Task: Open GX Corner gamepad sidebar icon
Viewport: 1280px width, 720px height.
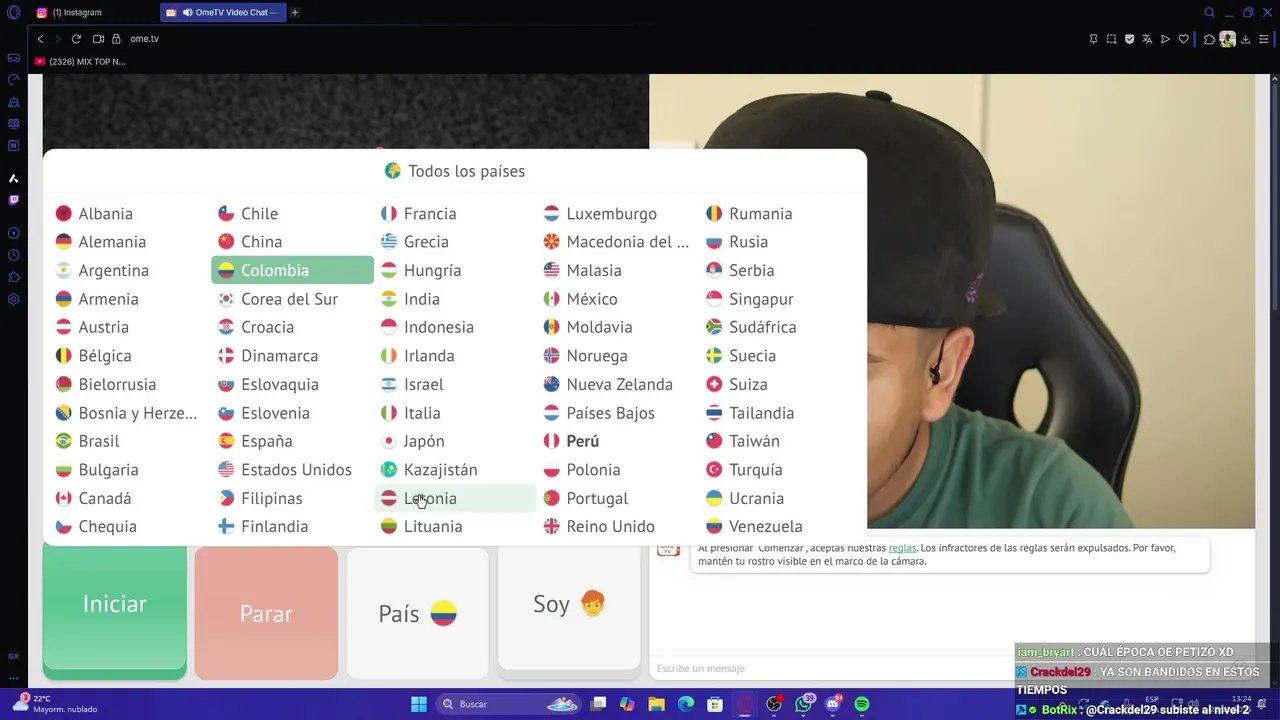Action: tap(13, 58)
